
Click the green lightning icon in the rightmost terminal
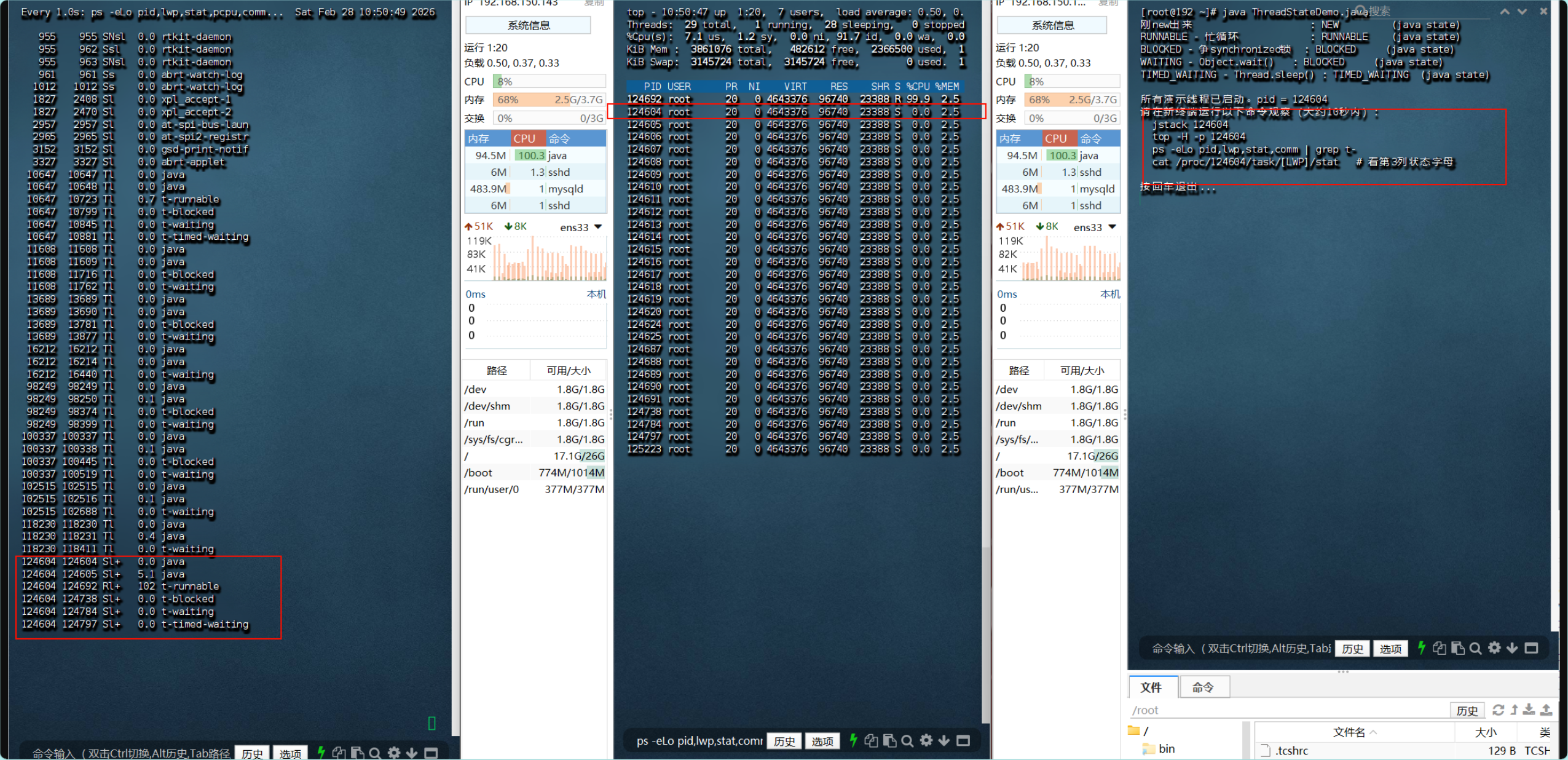click(x=1421, y=647)
